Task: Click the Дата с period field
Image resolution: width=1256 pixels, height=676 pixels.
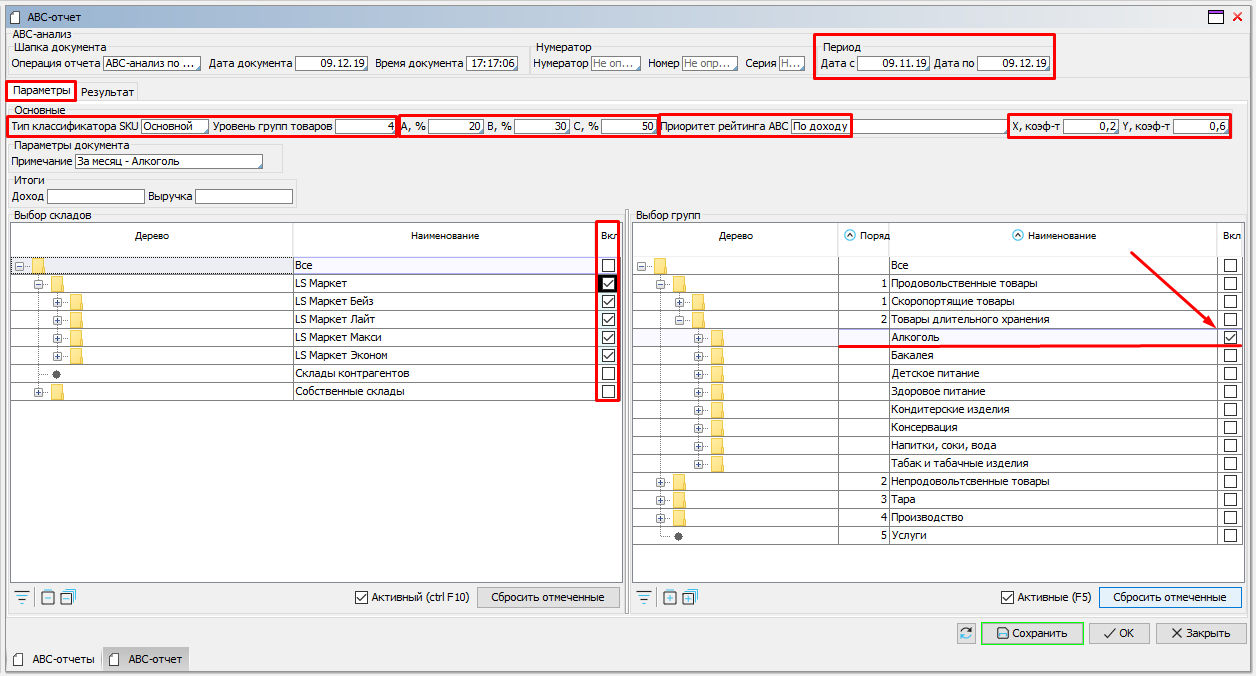Action: (892, 63)
